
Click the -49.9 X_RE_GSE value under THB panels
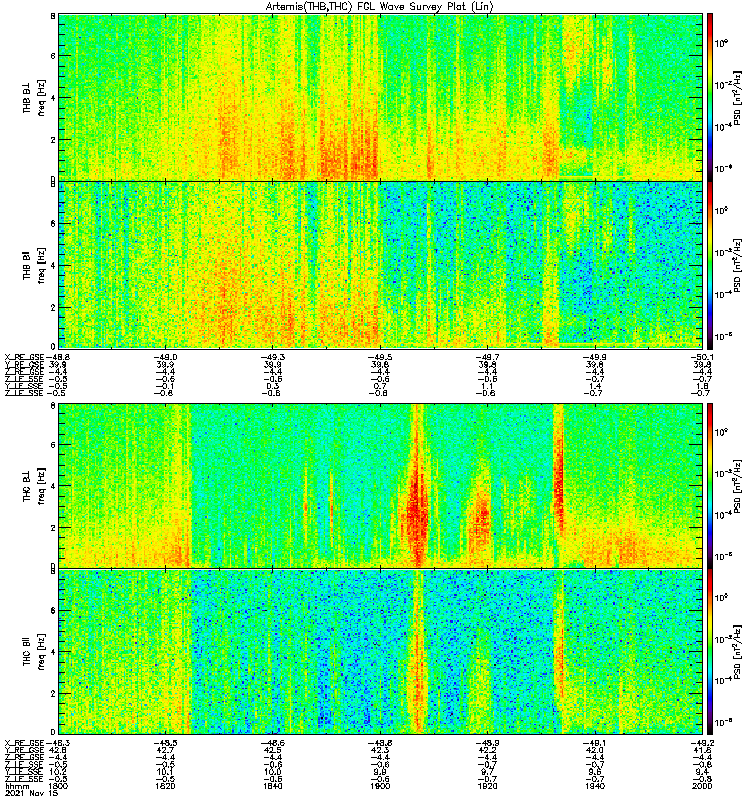tap(595, 357)
